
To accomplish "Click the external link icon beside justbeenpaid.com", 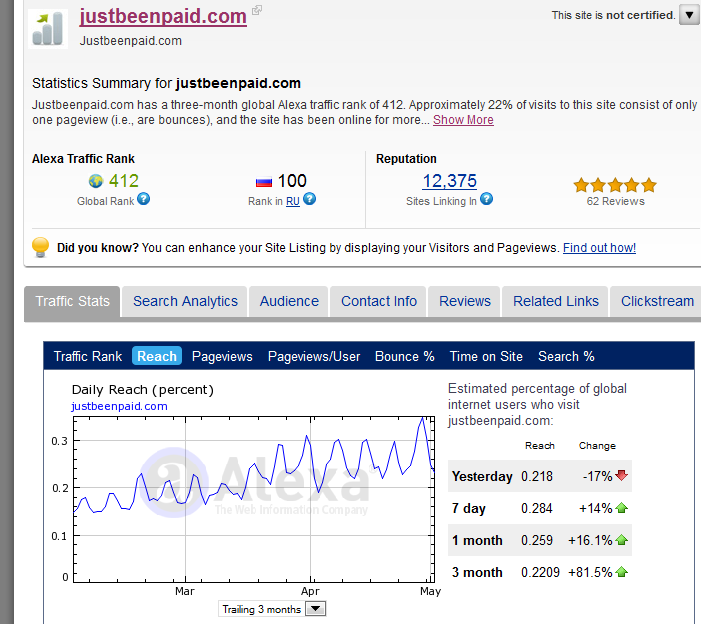I will point(257,11).
